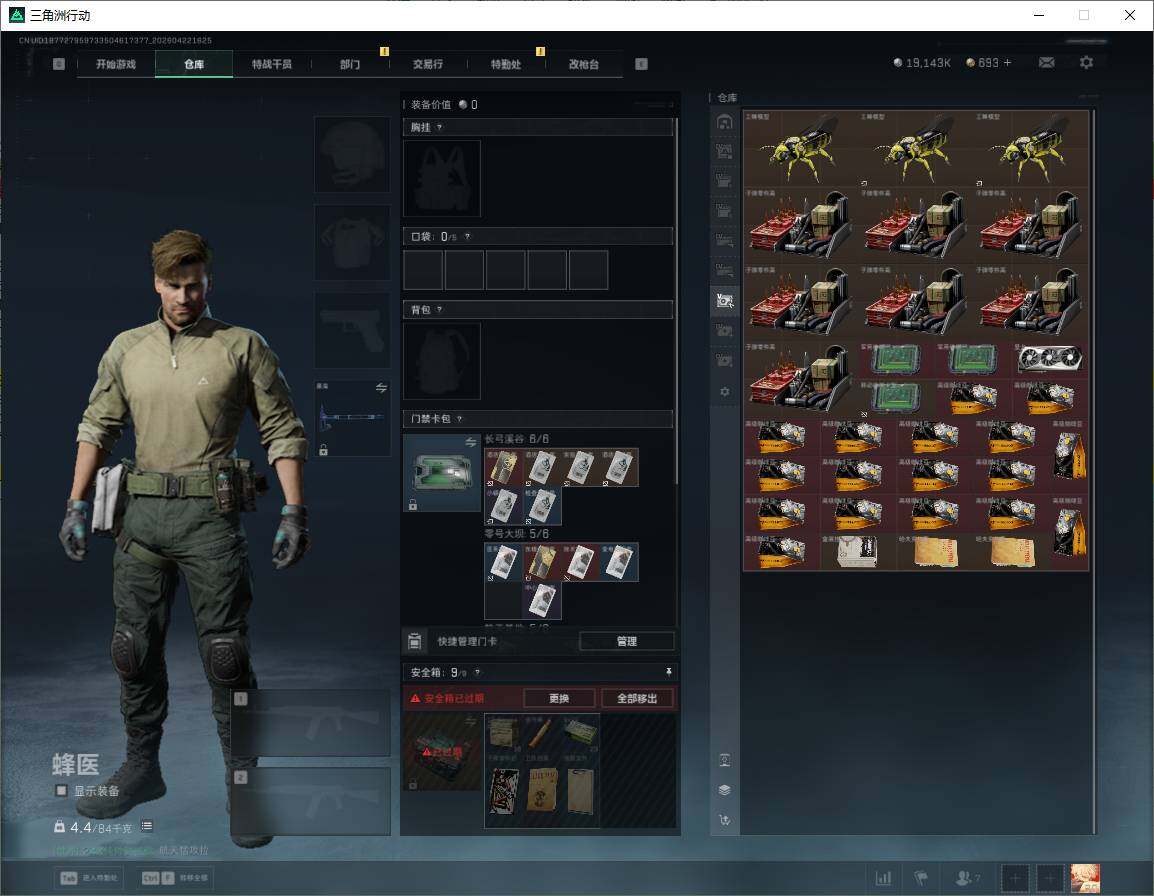Screen dimensions: 1154x896
Task: Click the 全部移出 button
Action: (x=637, y=698)
